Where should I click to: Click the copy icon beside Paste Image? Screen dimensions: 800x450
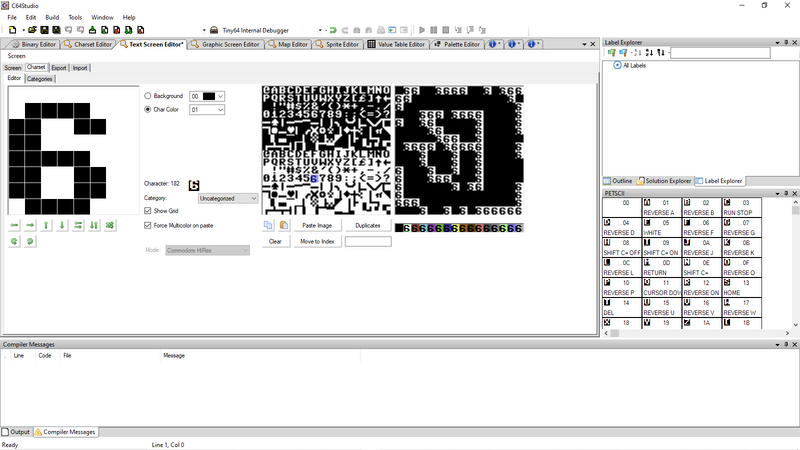coord(268,226)
